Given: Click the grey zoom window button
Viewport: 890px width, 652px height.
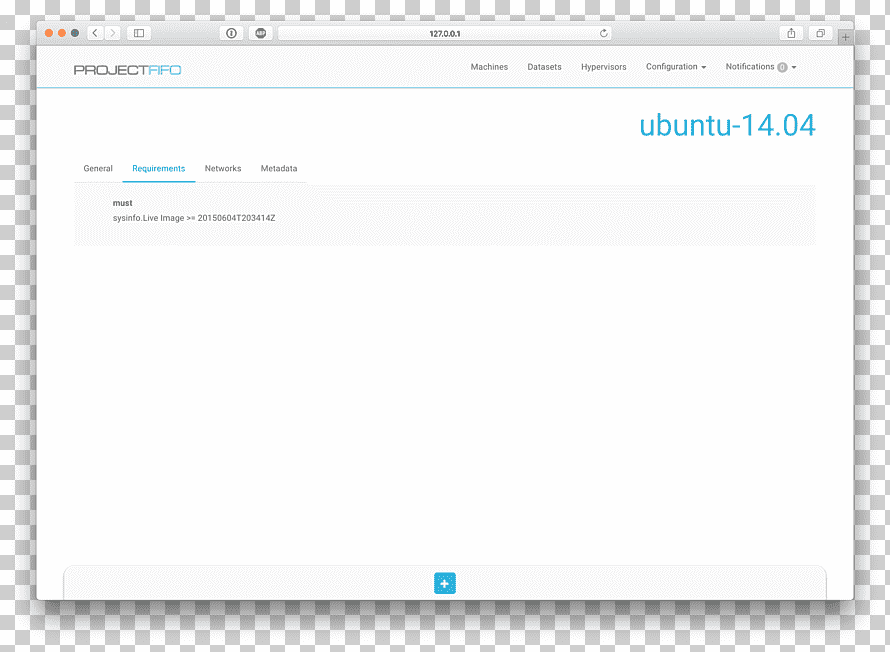Looking at the screenshot, I should pos(75,33).
